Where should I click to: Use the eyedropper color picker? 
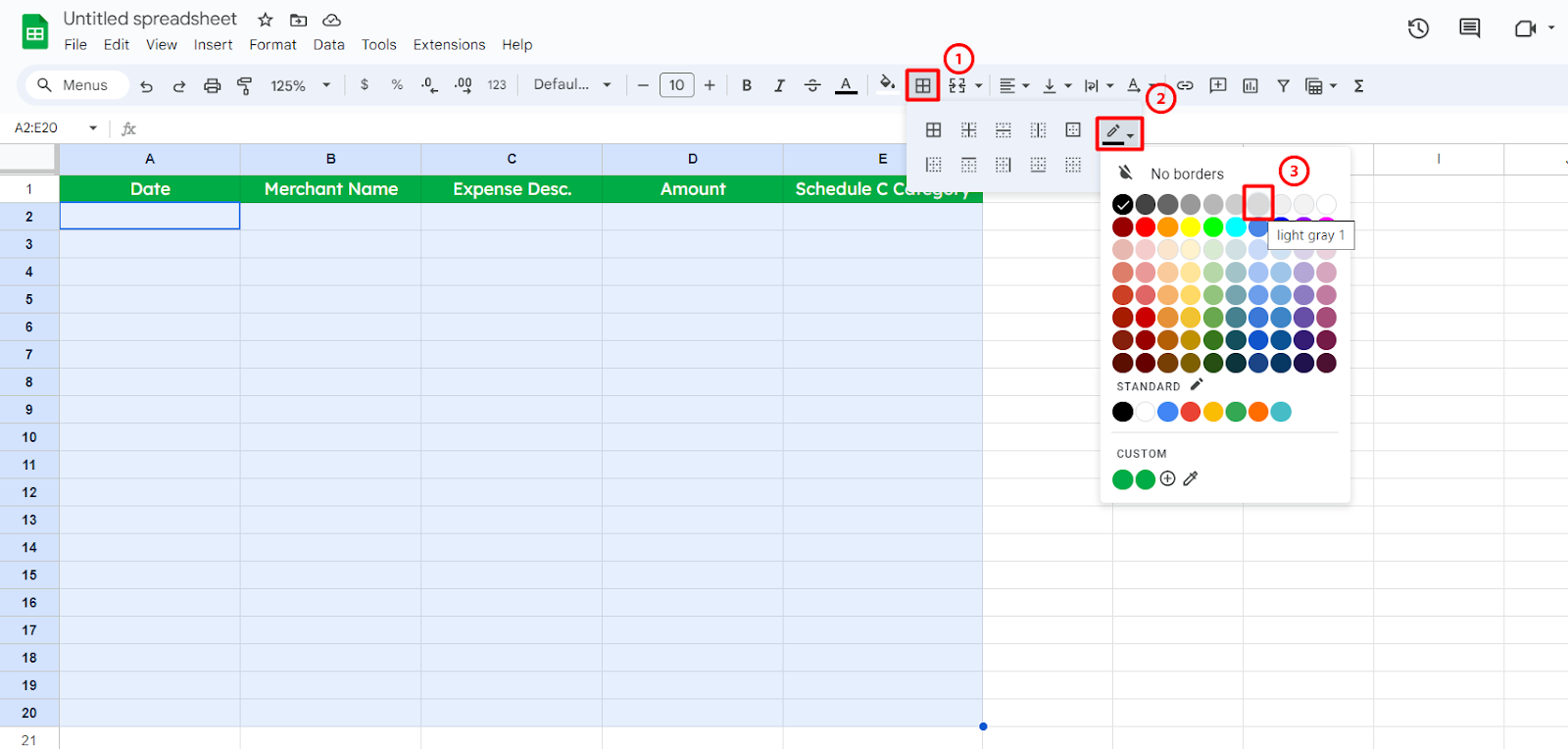point(1191,478)
